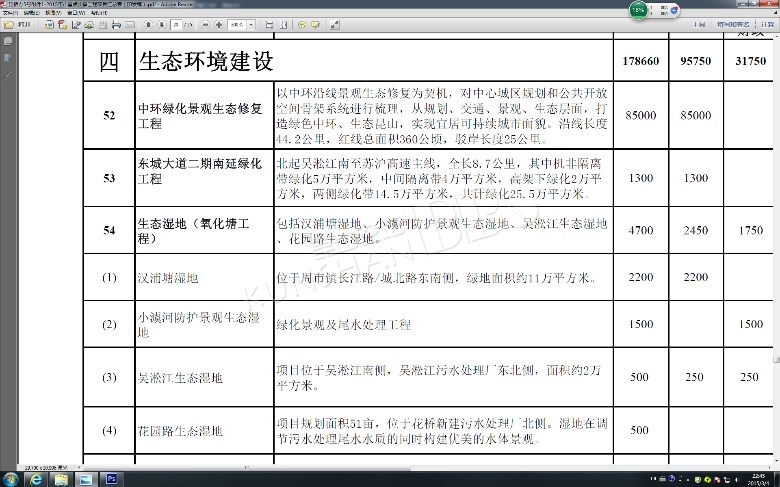Viewport: 780px width, 487px height.
Task: Open the View menu
Action: [53, 12]
